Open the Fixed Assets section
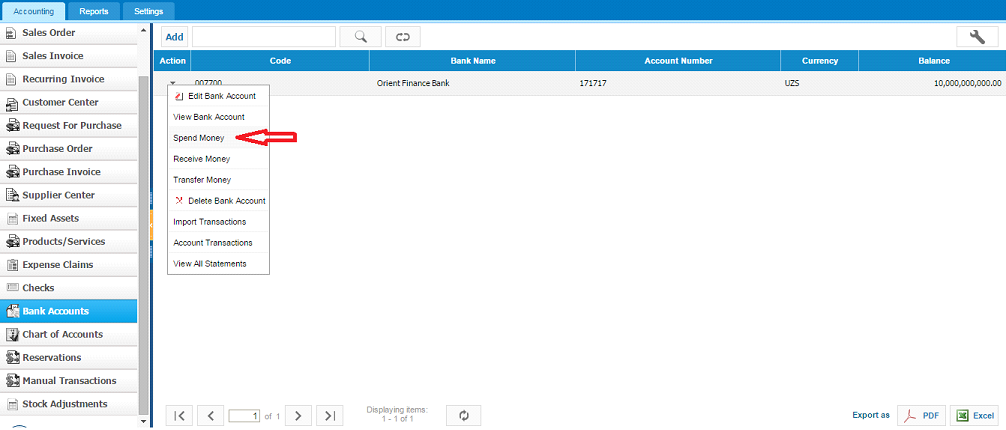1006x430 pixels. (69, 218)
